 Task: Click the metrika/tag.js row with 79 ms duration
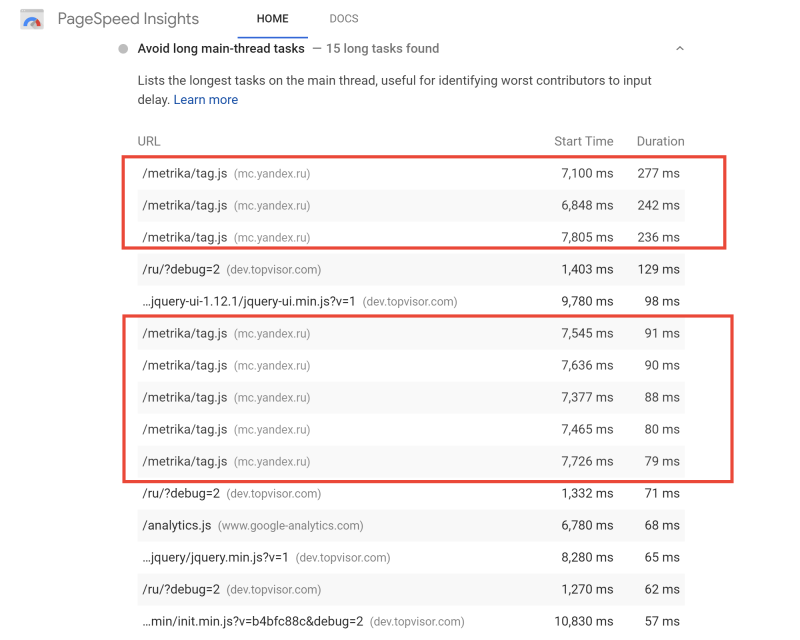point(411,461)
